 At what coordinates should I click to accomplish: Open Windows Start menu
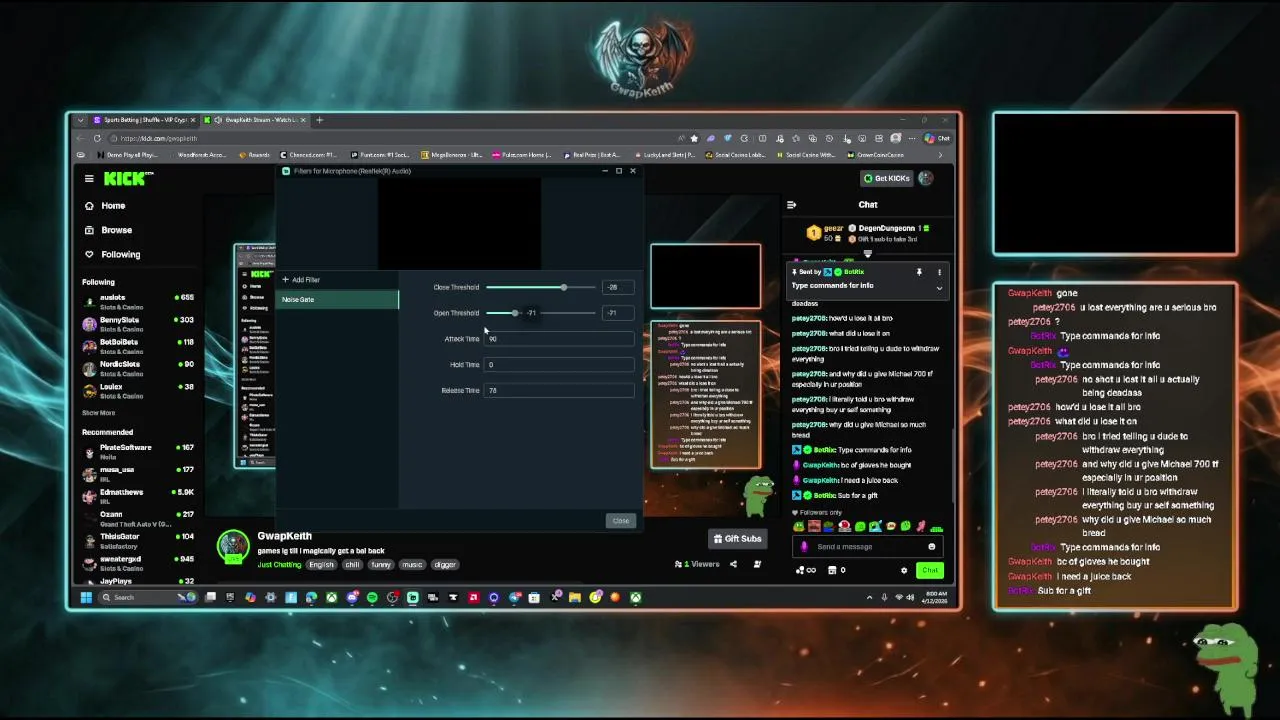click(x=86, y=598)
